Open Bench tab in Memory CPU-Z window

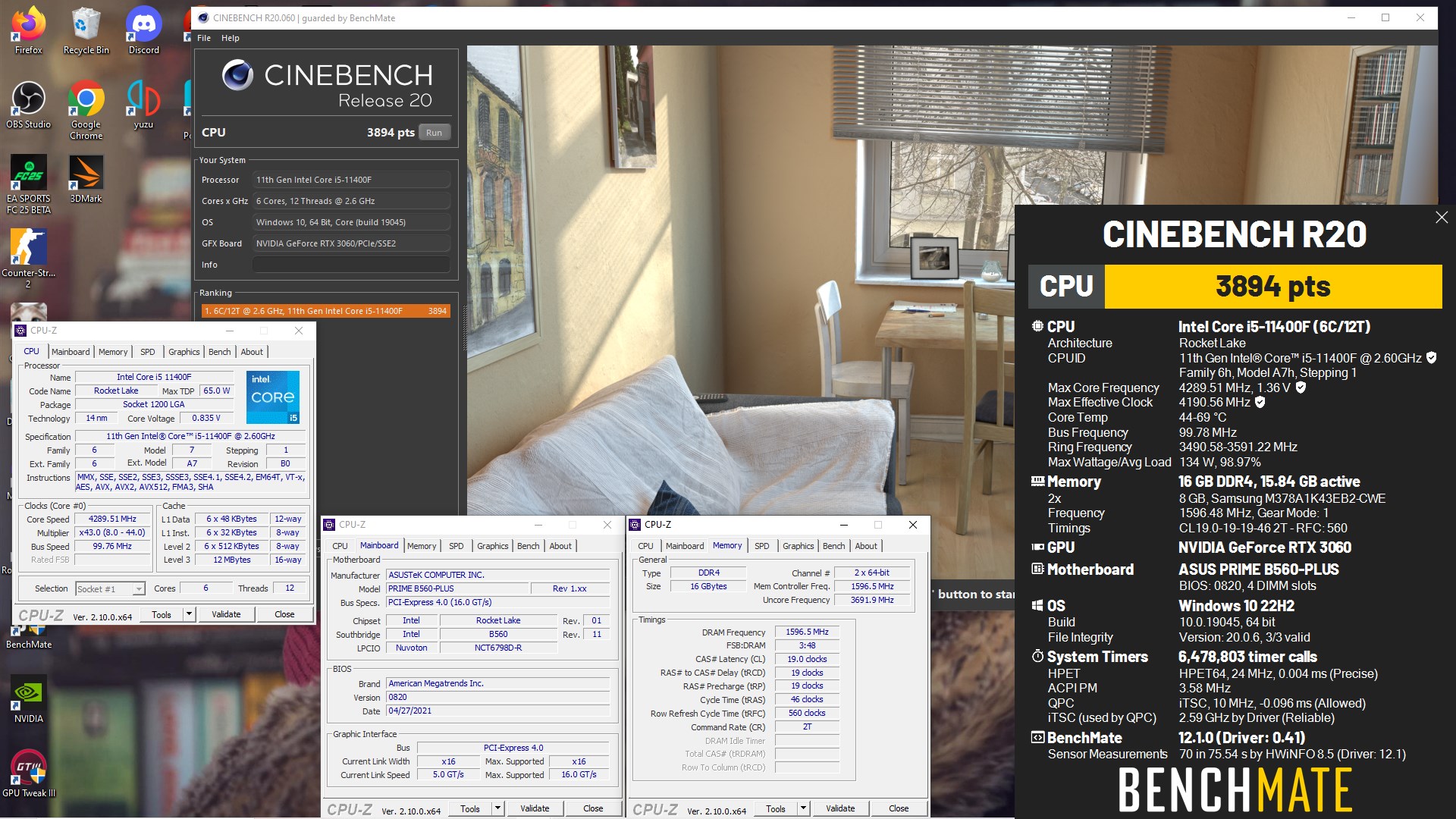833,546
